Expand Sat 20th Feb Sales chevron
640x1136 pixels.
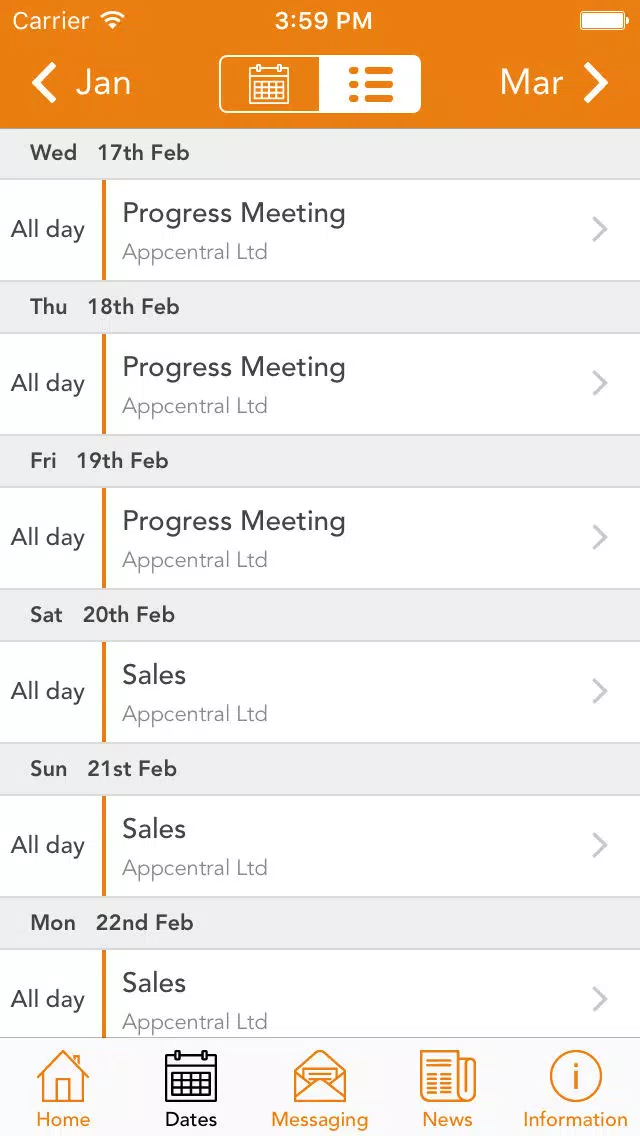click(x=599, y=691)
